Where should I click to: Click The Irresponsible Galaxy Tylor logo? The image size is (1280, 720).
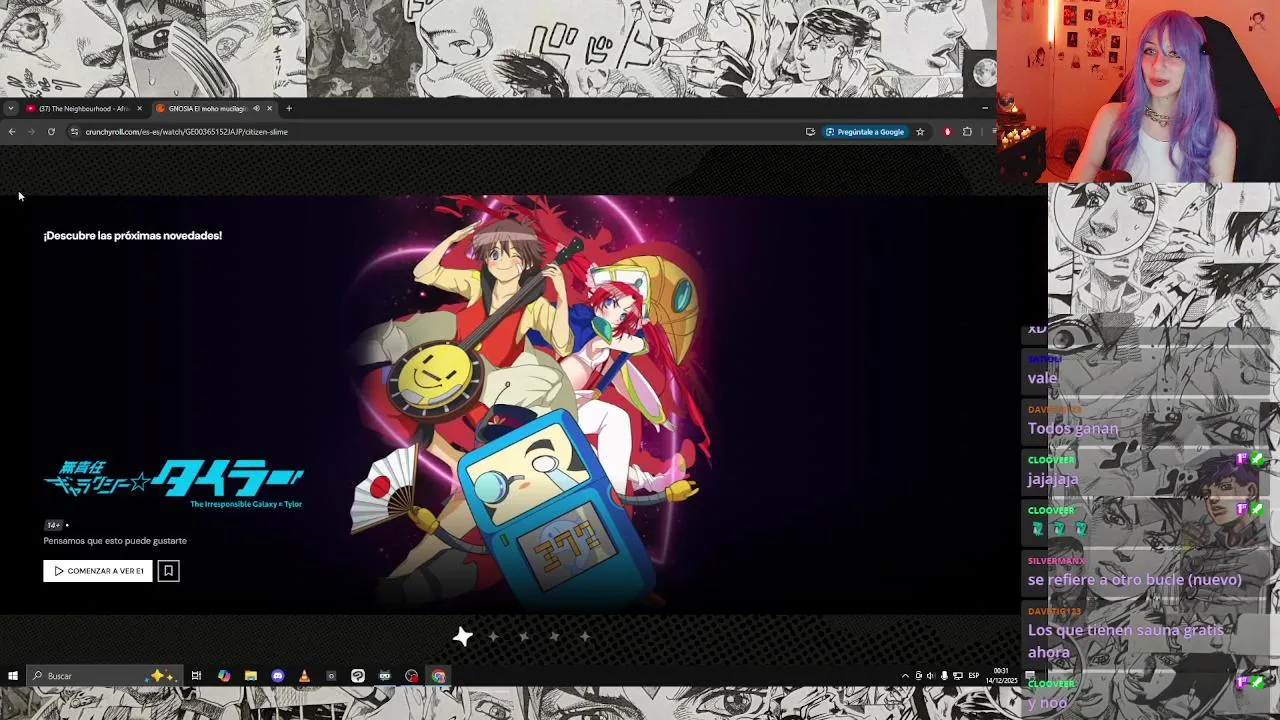(x=173, y=484)
